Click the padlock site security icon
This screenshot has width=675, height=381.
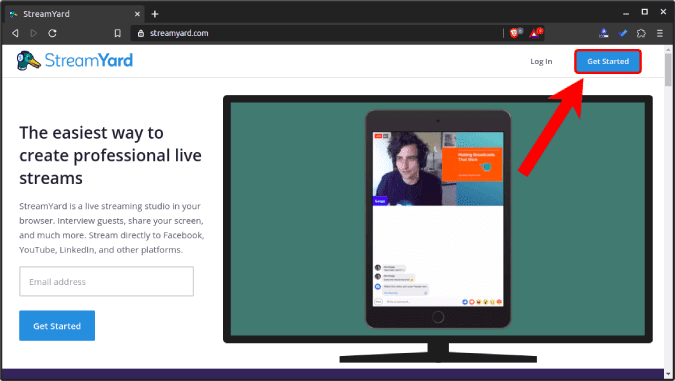[140, 33]
